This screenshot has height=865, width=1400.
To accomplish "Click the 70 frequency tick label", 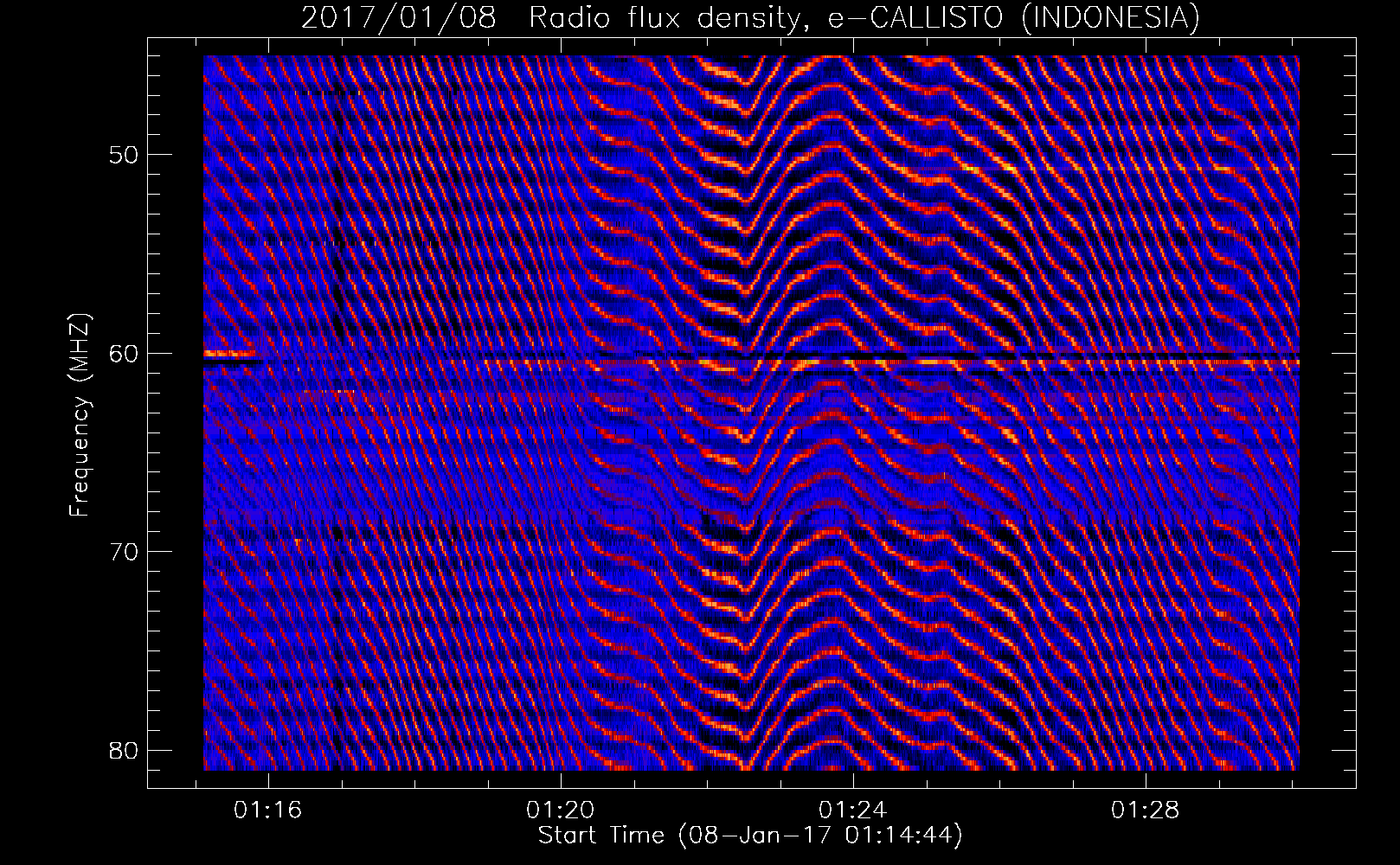I will pos(123,551).
